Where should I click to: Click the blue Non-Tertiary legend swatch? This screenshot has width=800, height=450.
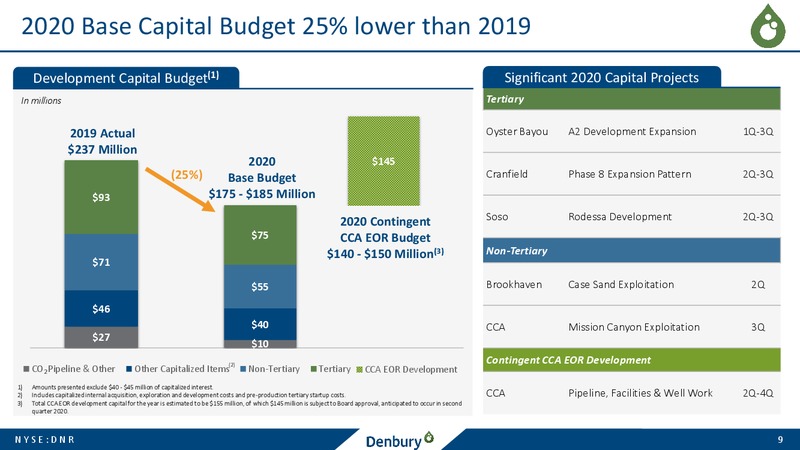(243, 369)
